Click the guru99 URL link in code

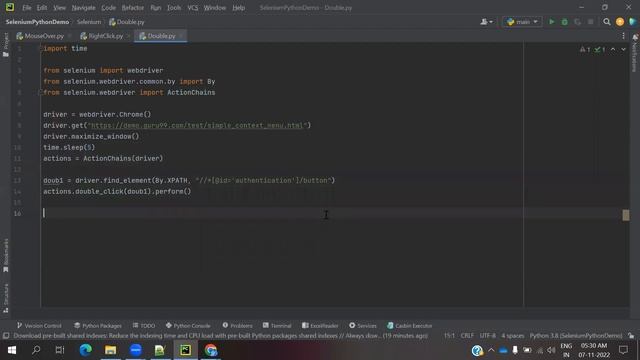click(198, 125)
